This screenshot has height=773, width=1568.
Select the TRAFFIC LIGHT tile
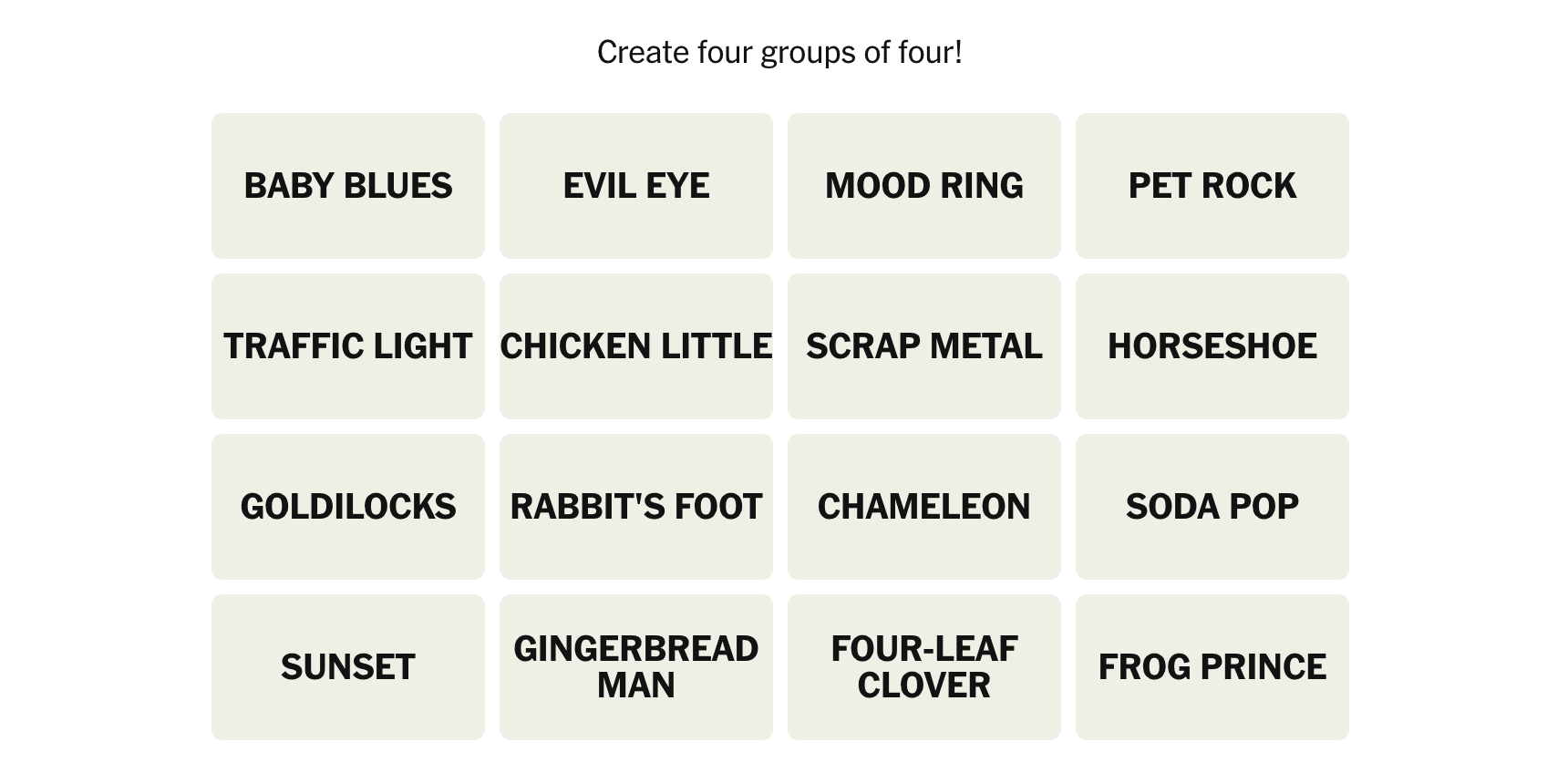tap(348, 346)
